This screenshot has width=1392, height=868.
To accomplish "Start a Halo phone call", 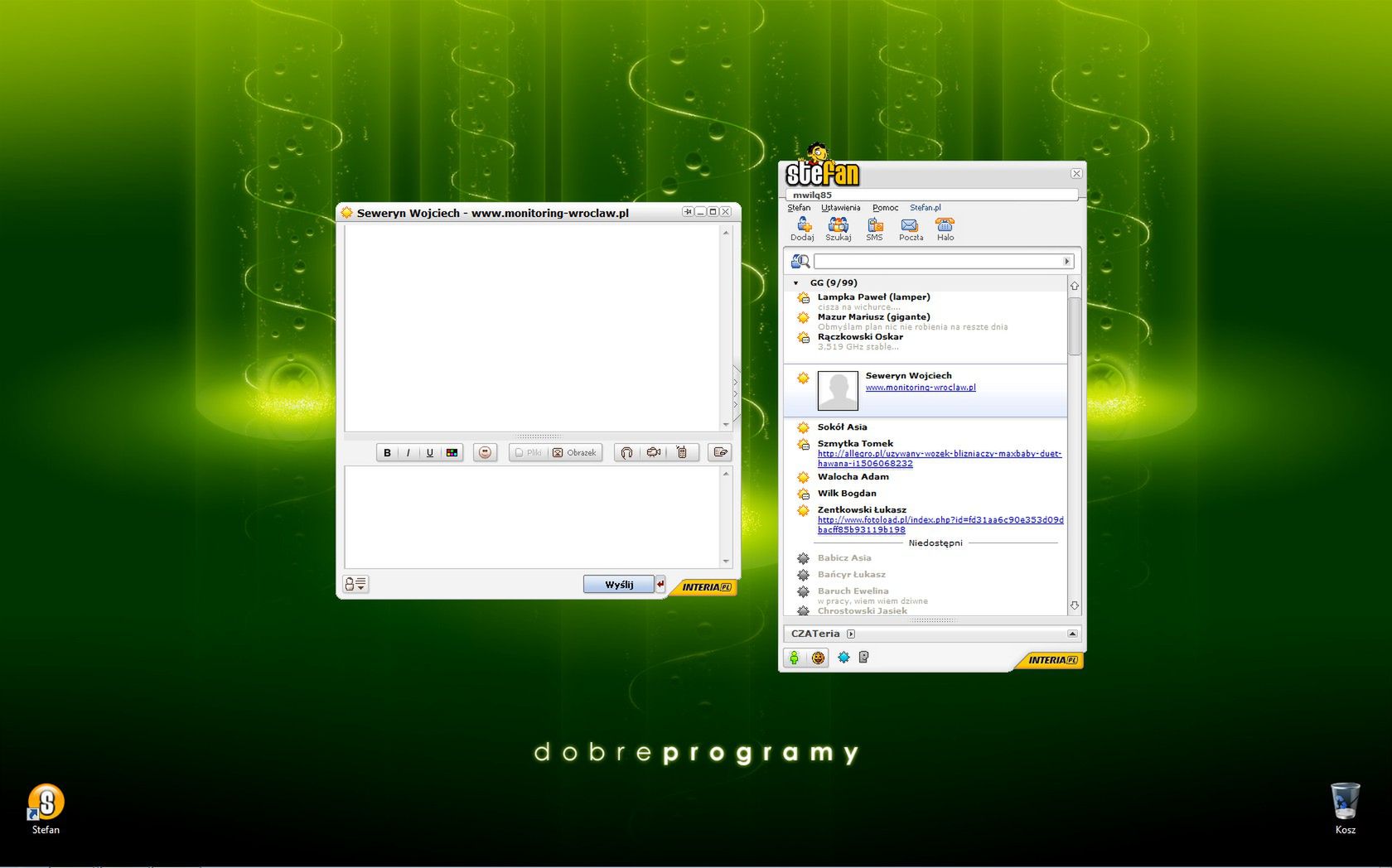I will (x=945, y=229).
